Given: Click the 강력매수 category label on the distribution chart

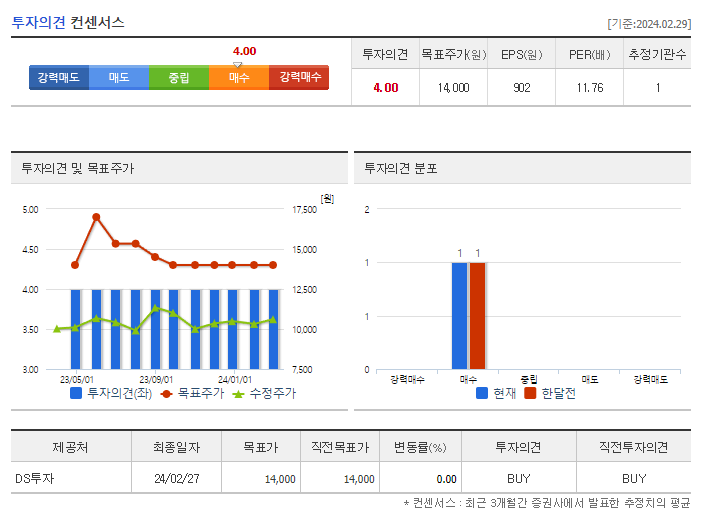Looking at the screenshot, I should [407, 380].
